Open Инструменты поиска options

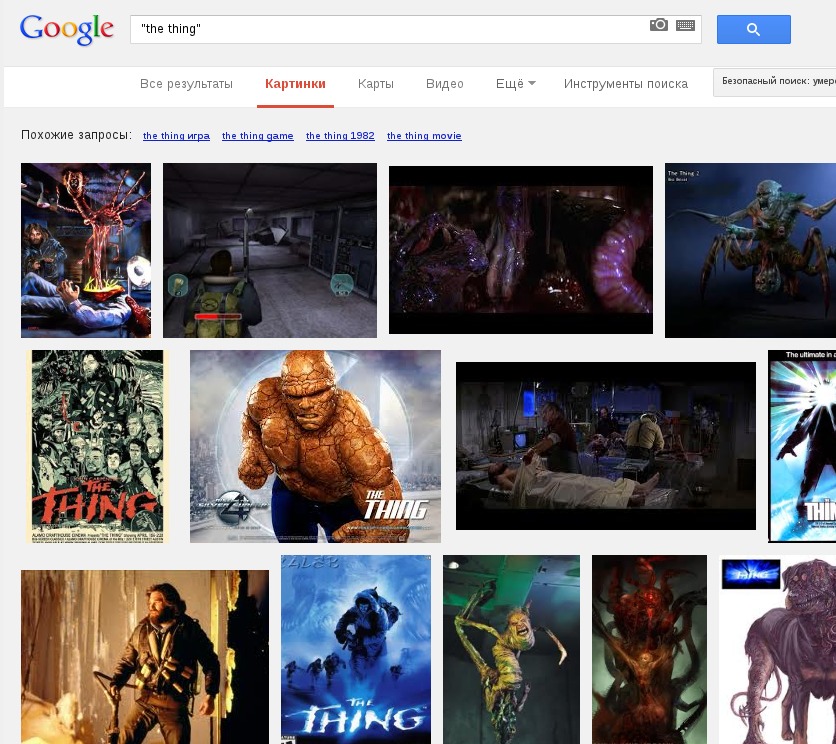[x=626, y=84]
